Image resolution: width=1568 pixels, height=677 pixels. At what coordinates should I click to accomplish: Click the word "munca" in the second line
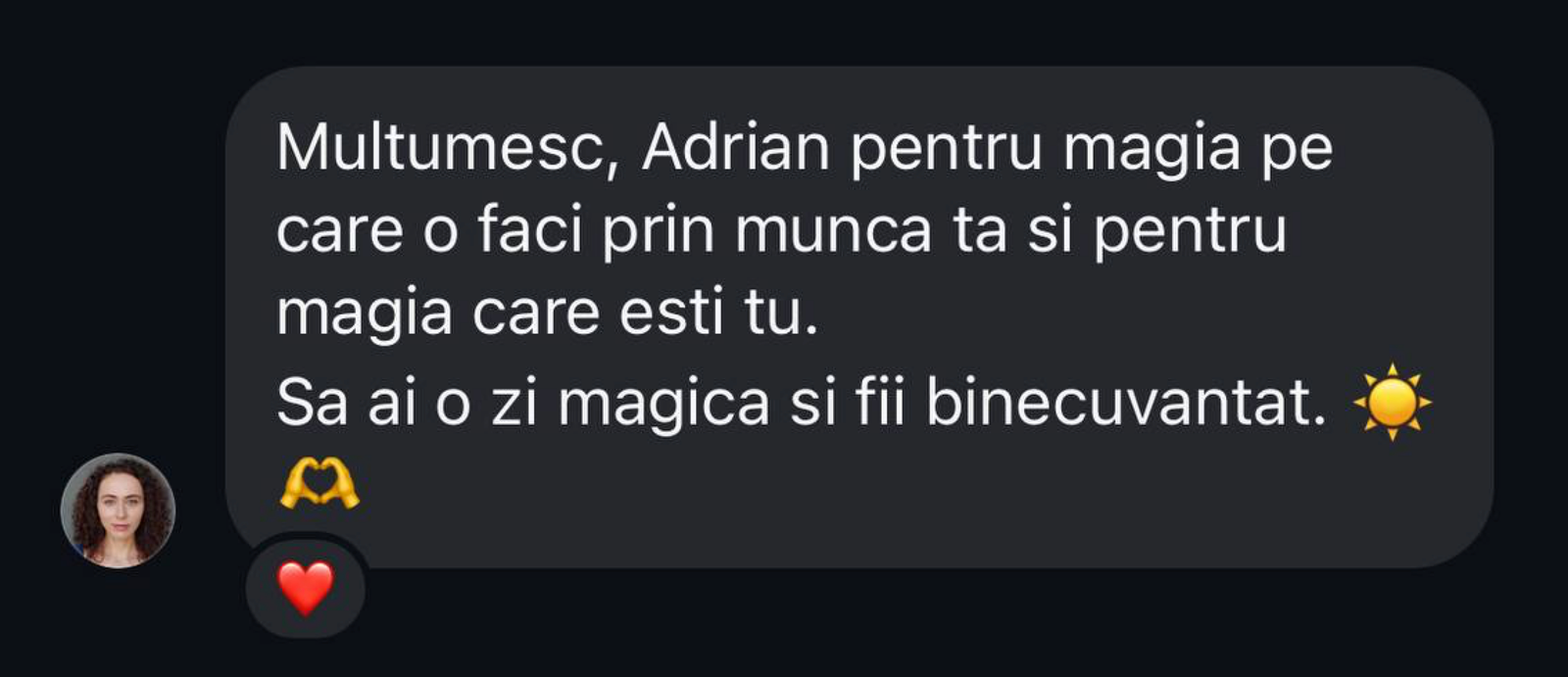point(833,233)
